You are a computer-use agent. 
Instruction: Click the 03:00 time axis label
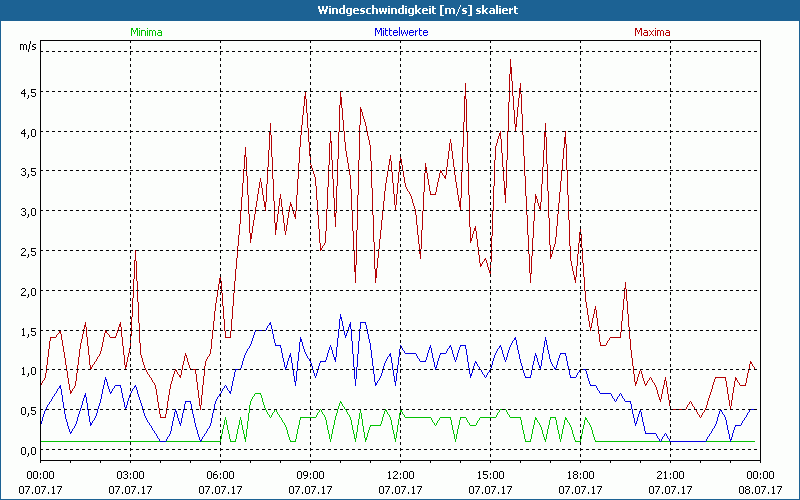[x=130, y=475]
